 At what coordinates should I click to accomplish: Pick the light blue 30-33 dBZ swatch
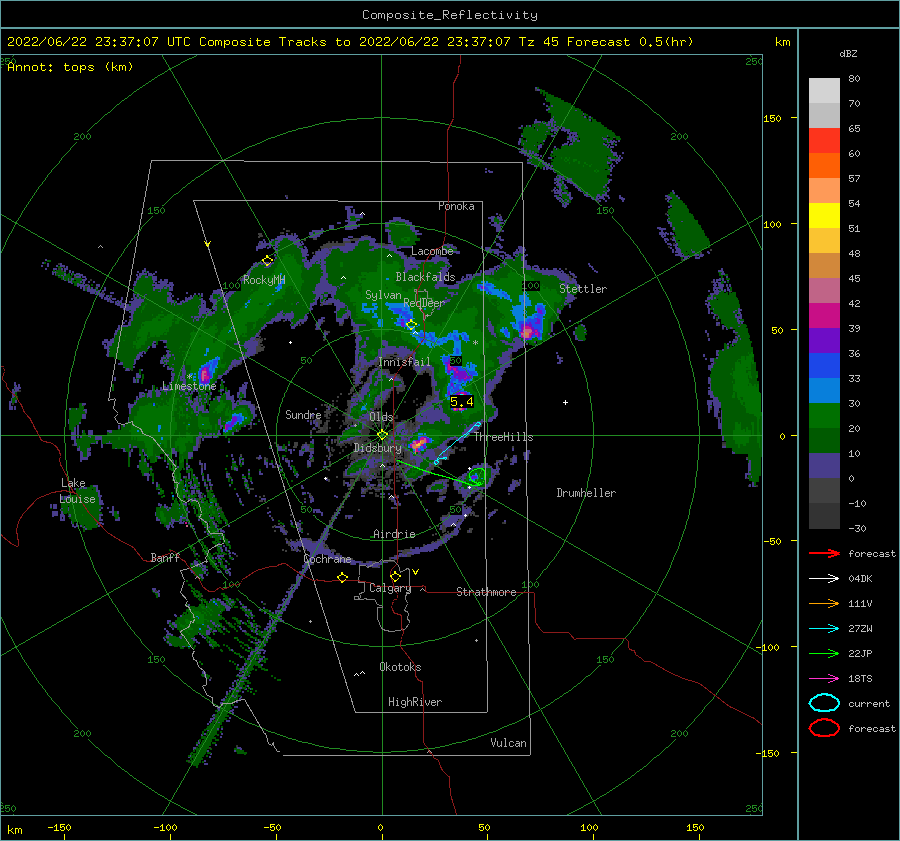[824, 390]
